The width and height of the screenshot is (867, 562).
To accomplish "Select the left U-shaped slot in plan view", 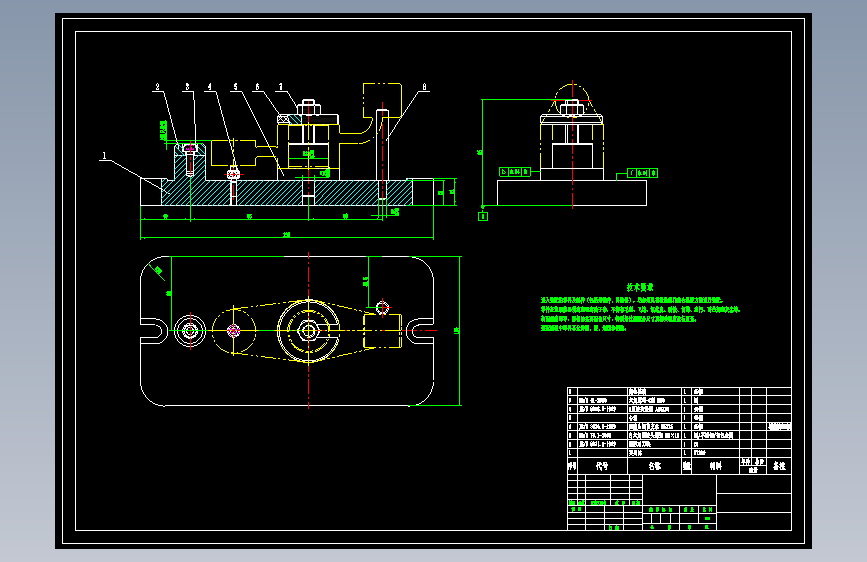I will 154,331.
